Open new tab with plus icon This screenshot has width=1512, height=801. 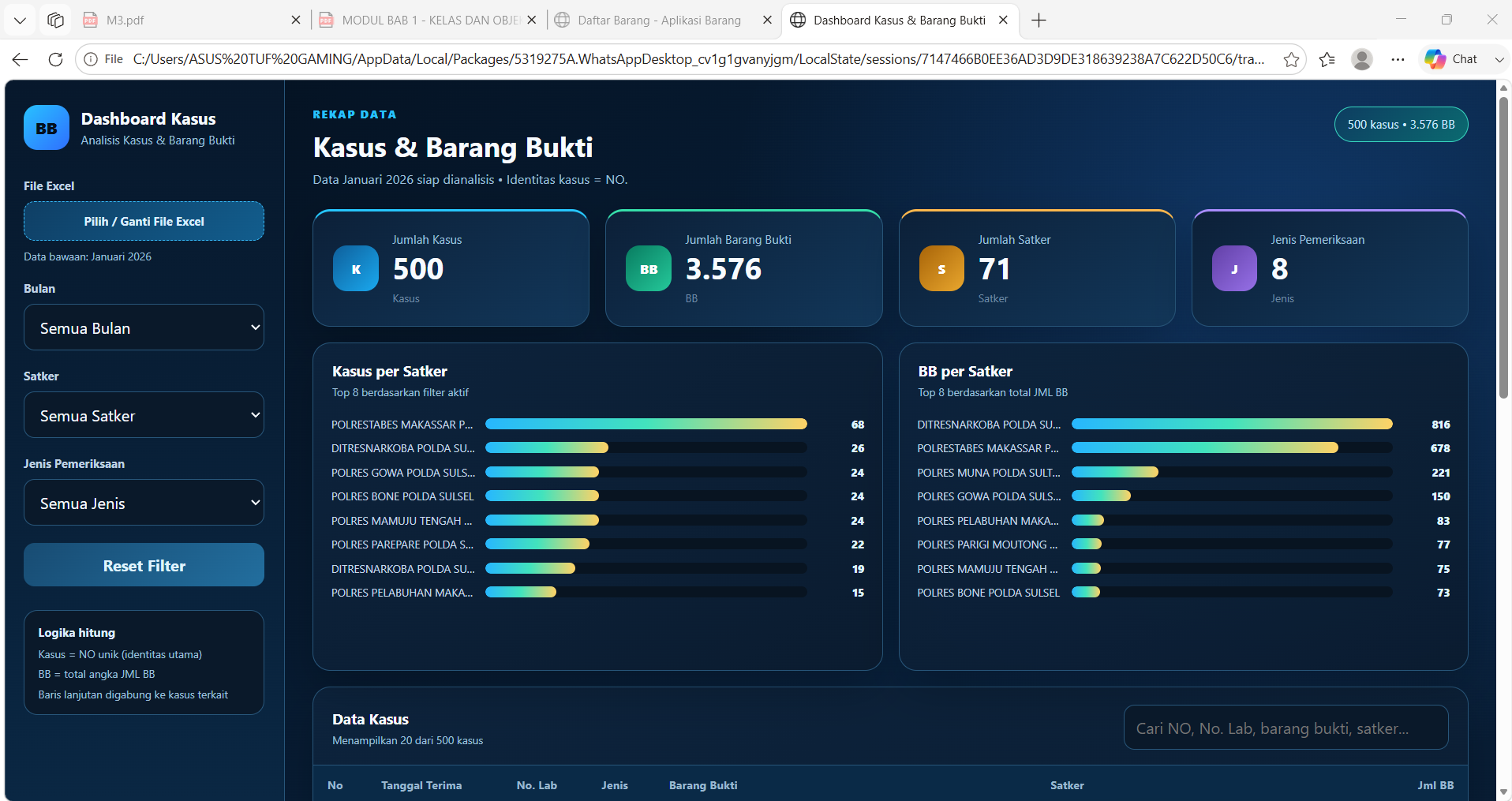[1039, 21]
